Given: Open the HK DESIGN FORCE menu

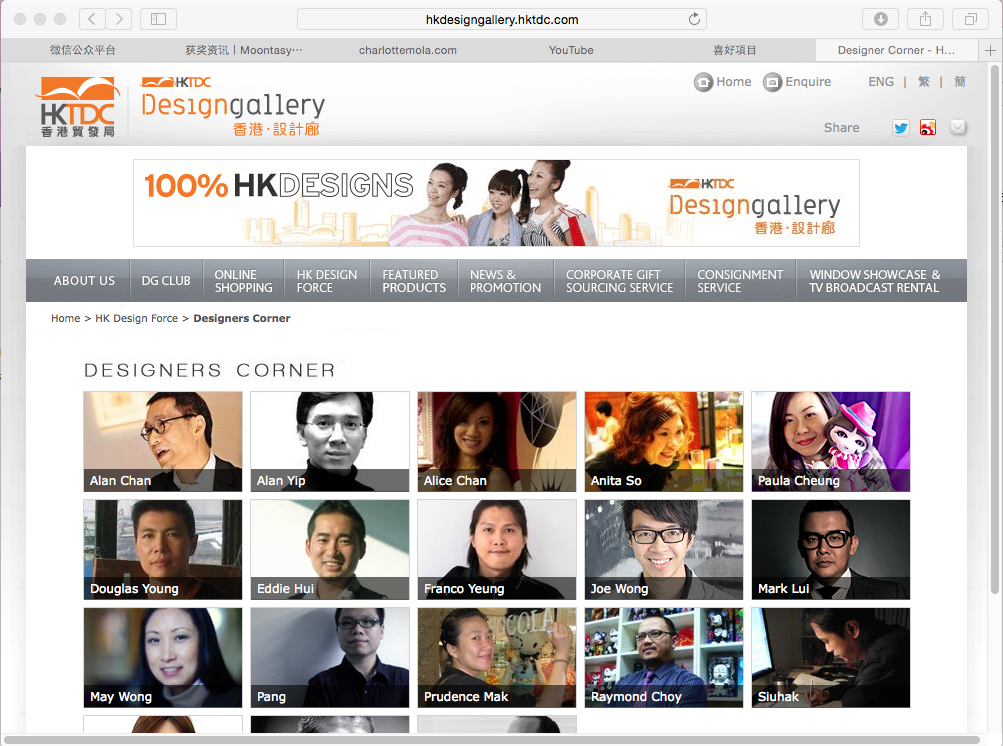Looking at the screenshot, I should pos(327,280).
